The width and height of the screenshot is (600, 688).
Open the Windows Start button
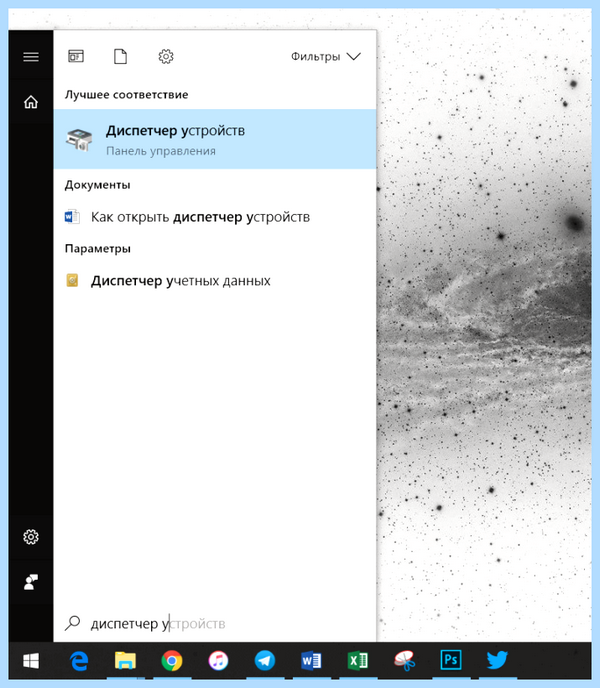(x=31, y=661)
